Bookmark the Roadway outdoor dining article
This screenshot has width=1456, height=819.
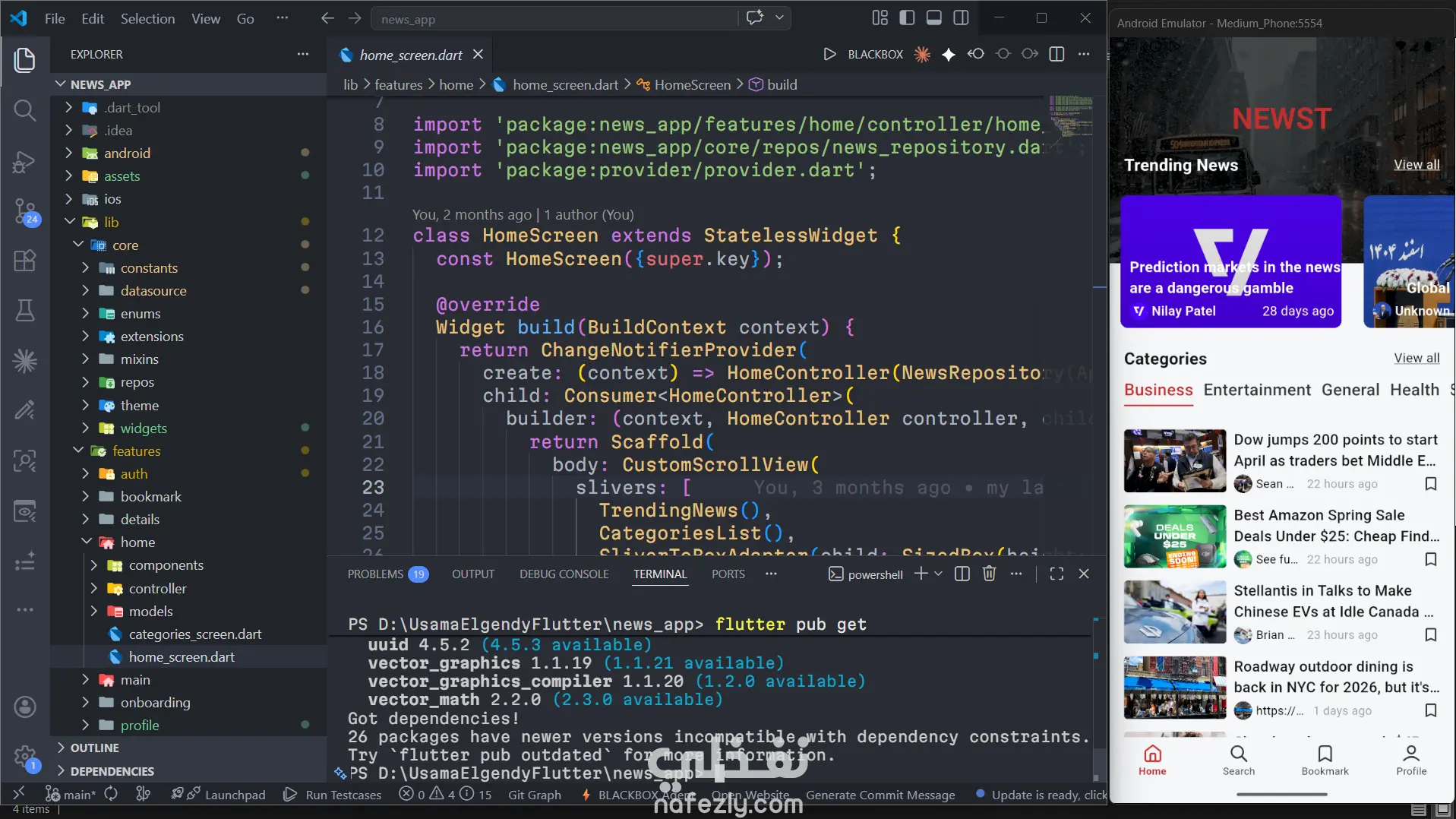[1431, 710]
